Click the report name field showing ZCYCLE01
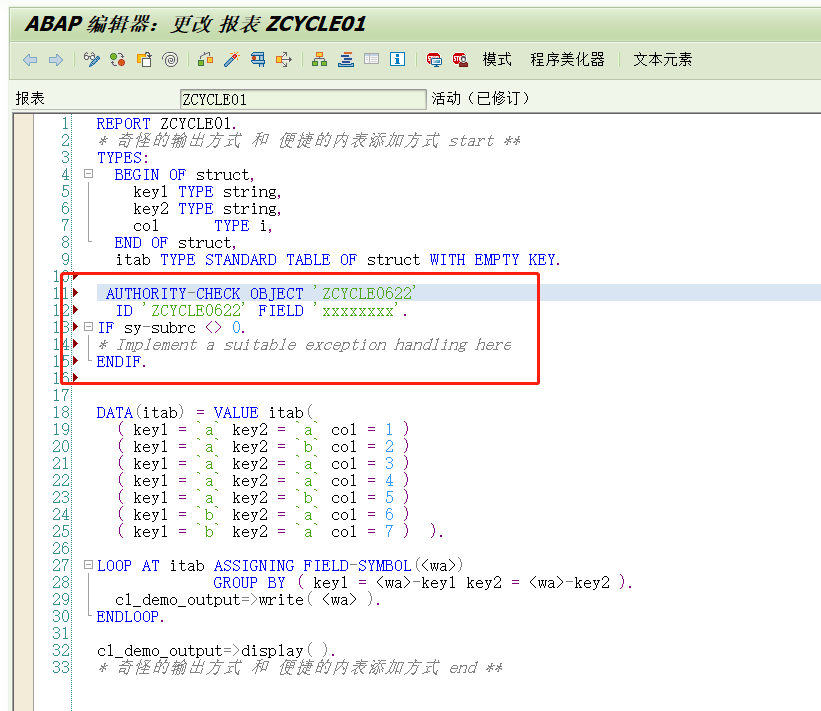Viewport: 821px width, 711px height. tap(300, 99)
